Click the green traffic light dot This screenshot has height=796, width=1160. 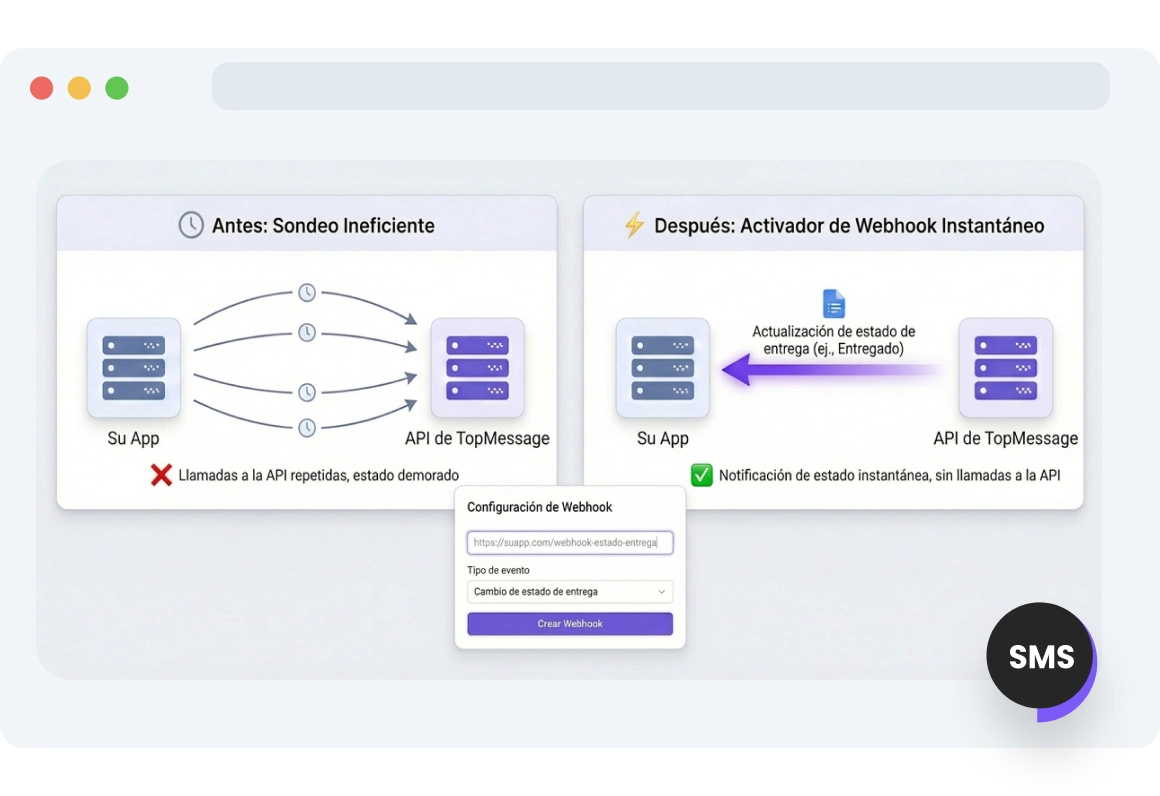click(117, 88)
